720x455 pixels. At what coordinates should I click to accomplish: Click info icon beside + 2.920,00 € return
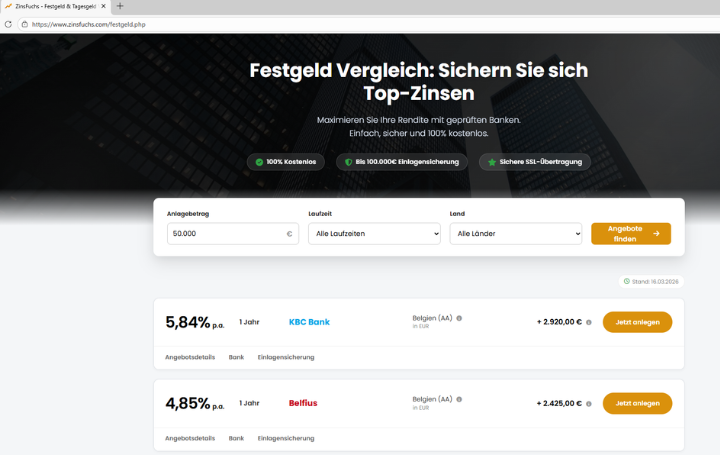(x=588, y=322)
